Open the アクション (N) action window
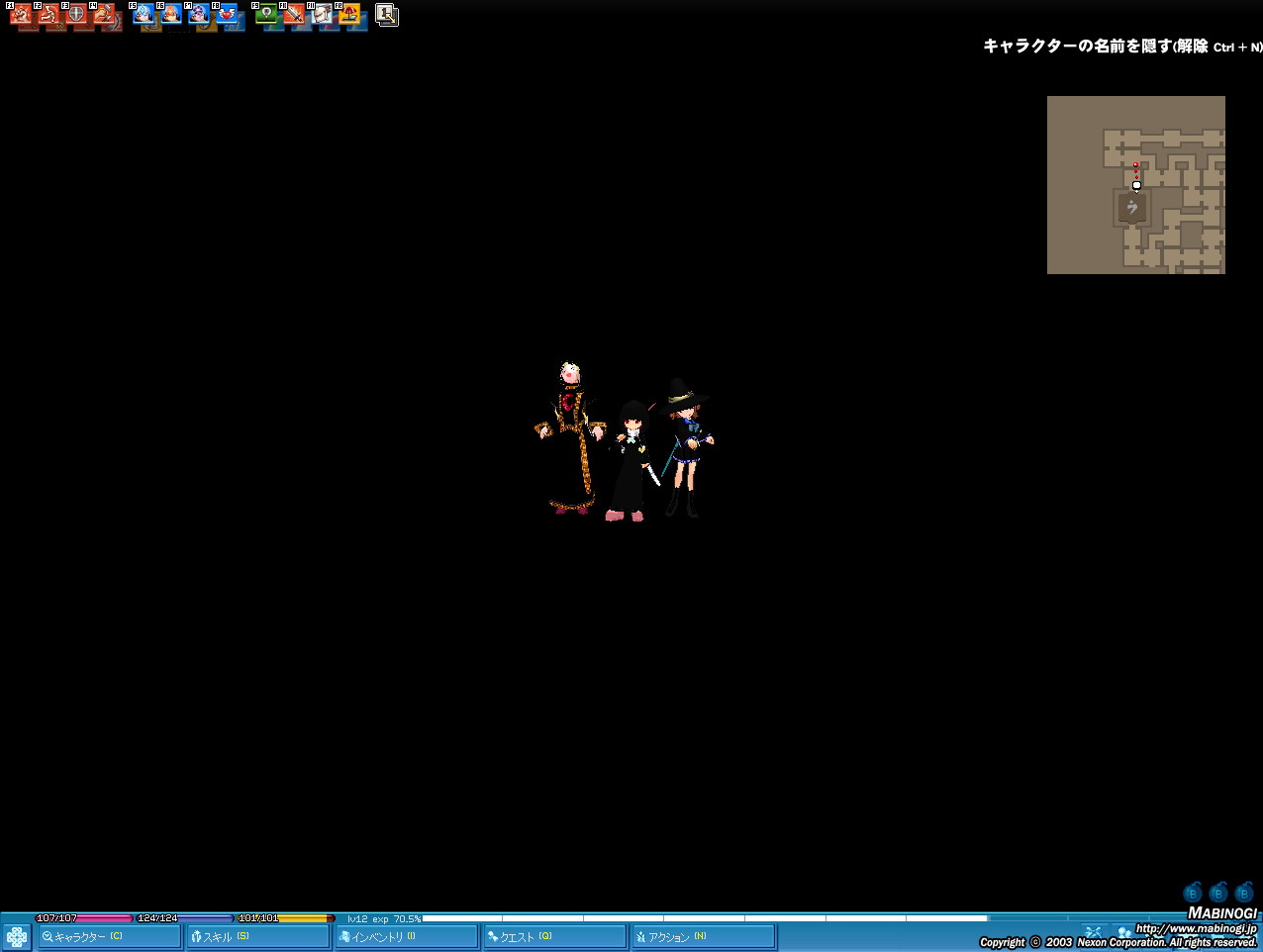 [x=704, y=936]
